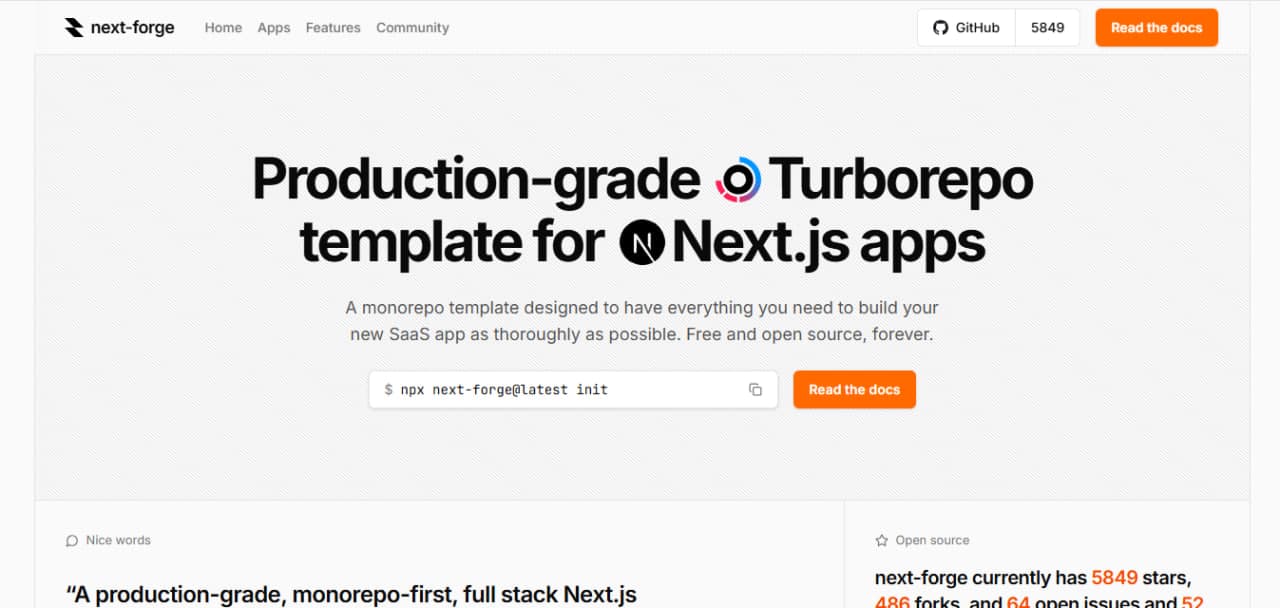This screenshot has height=608, width=1280.
Task: Open the Features nav menu
Action: 333,28
